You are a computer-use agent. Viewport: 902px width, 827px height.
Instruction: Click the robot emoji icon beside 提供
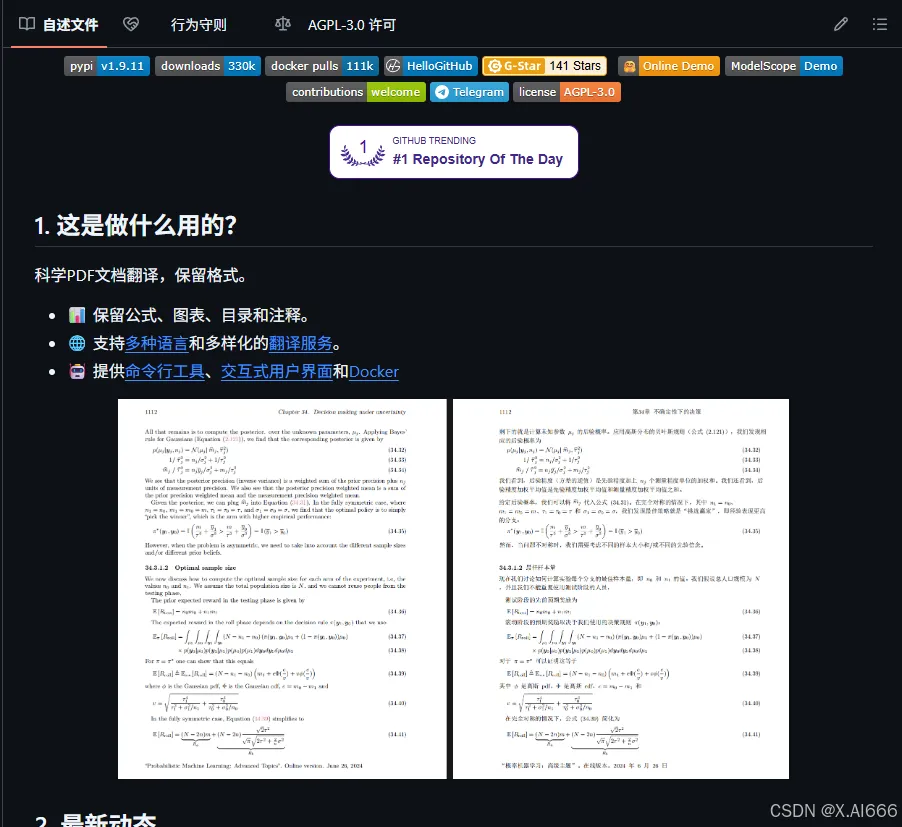[77, 372]
